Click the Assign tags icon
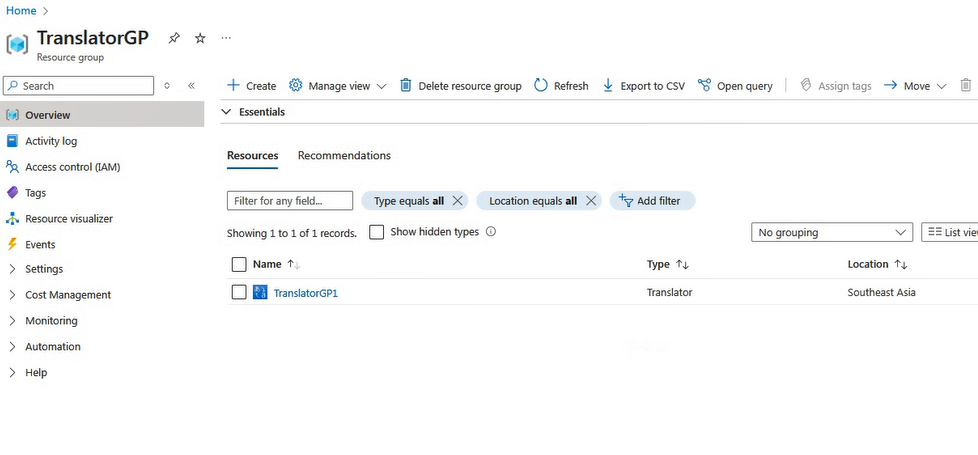 pos(806,85)
